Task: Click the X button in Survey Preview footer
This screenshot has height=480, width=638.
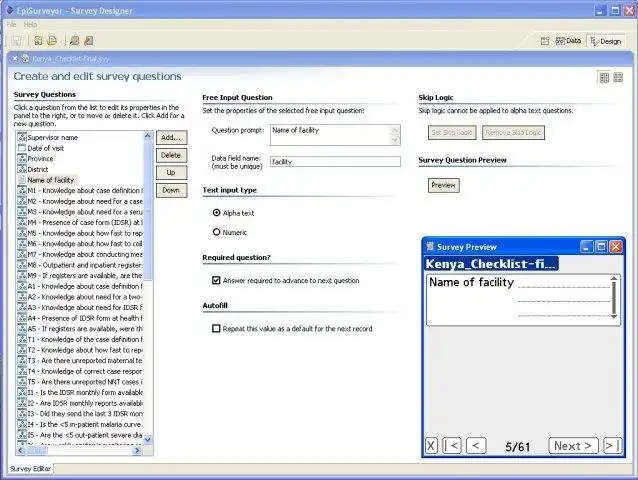Action: pos(431,446)
